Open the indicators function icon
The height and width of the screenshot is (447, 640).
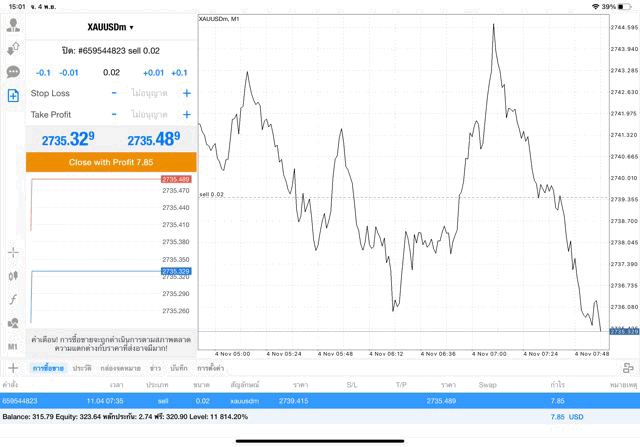coord(13,299)
